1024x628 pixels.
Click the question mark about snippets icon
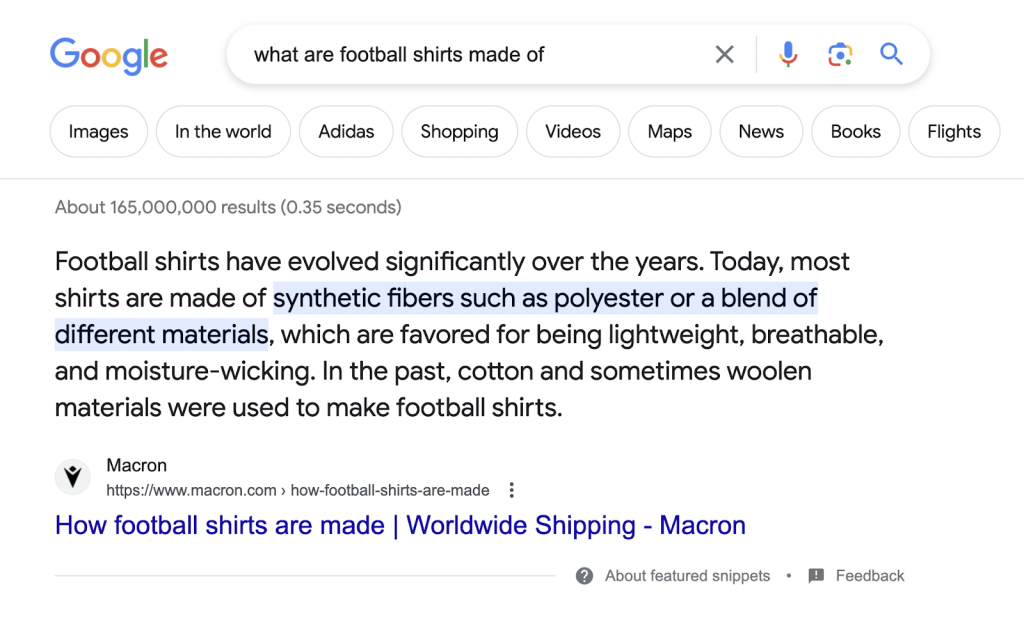click(x=584, y=576)
